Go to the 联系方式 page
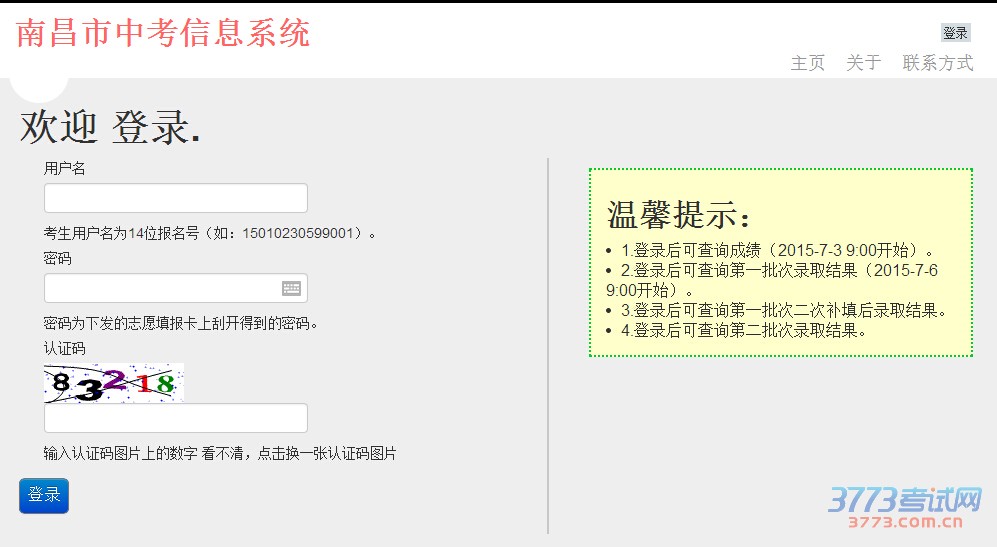 [937, 63]
